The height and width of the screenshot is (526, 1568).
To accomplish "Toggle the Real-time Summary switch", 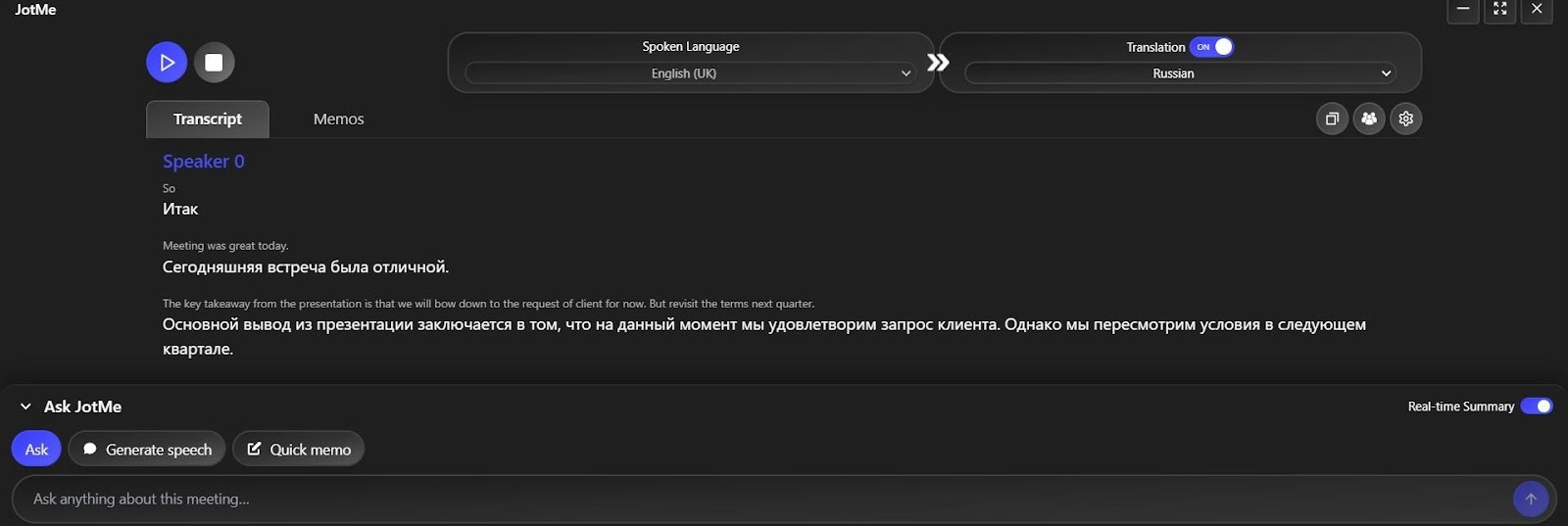I will (x=1536, y=406).
